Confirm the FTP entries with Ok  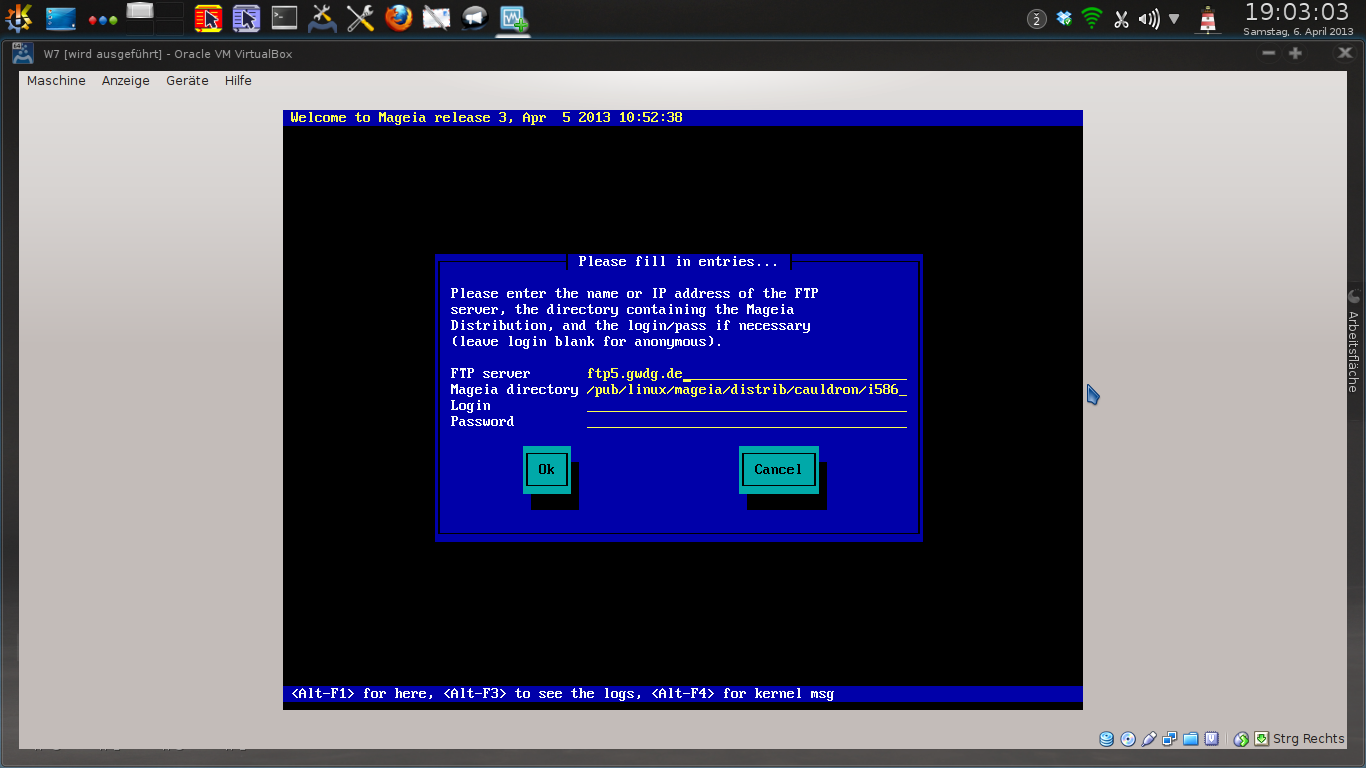pos(546,470)
